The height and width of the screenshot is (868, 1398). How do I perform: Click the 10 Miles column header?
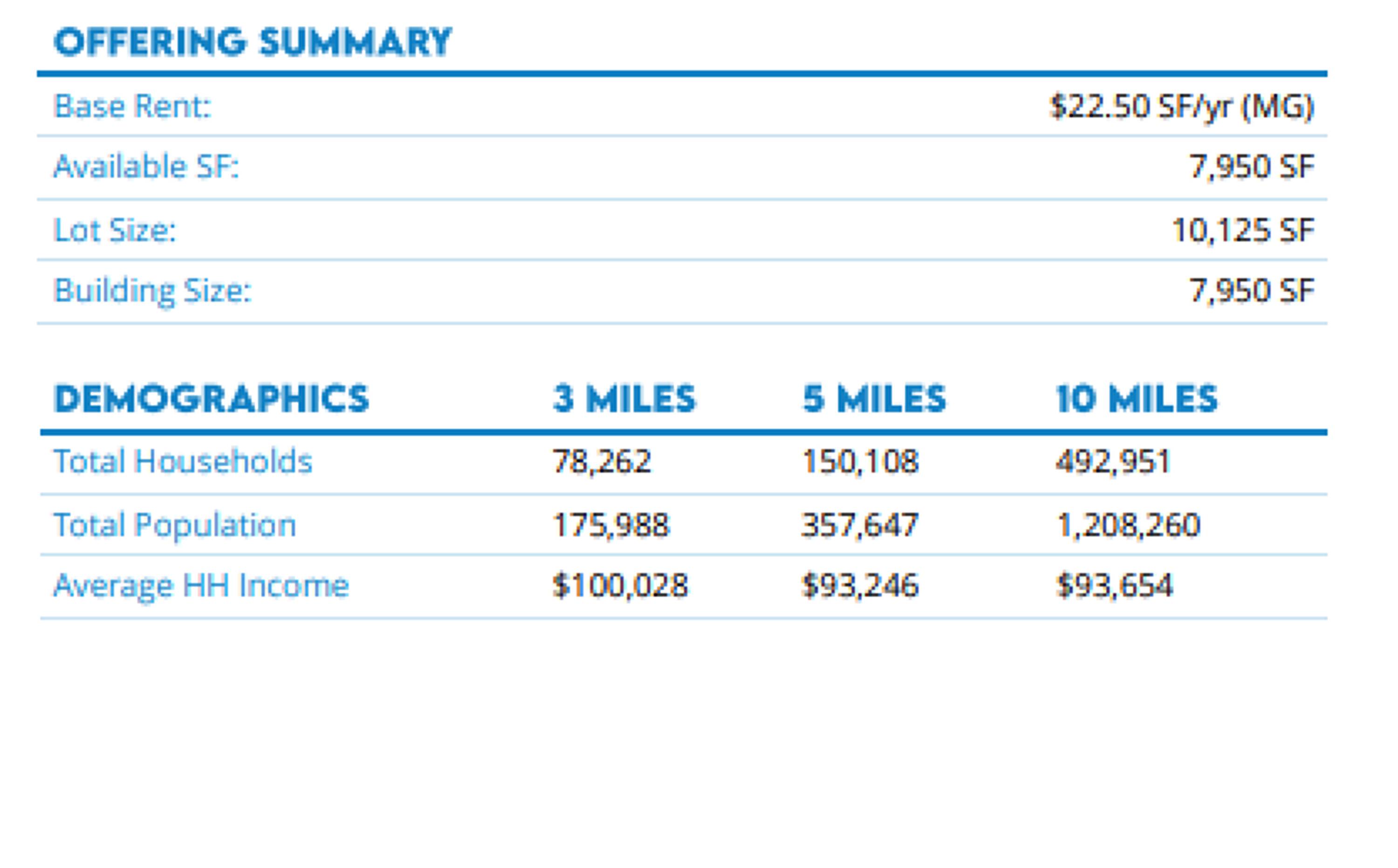1136,399
